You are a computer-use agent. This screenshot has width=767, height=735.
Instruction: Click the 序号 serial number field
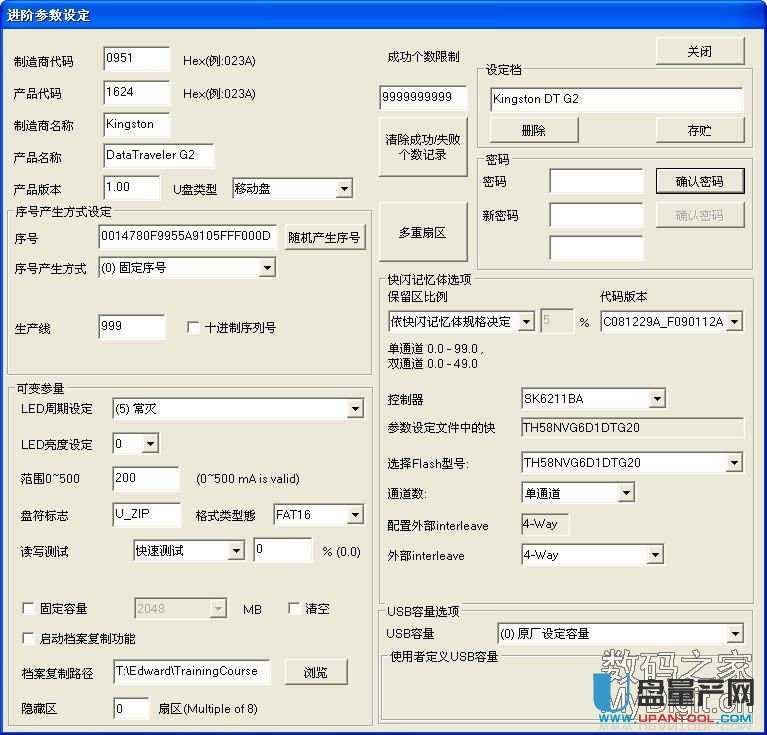point(188,237)
